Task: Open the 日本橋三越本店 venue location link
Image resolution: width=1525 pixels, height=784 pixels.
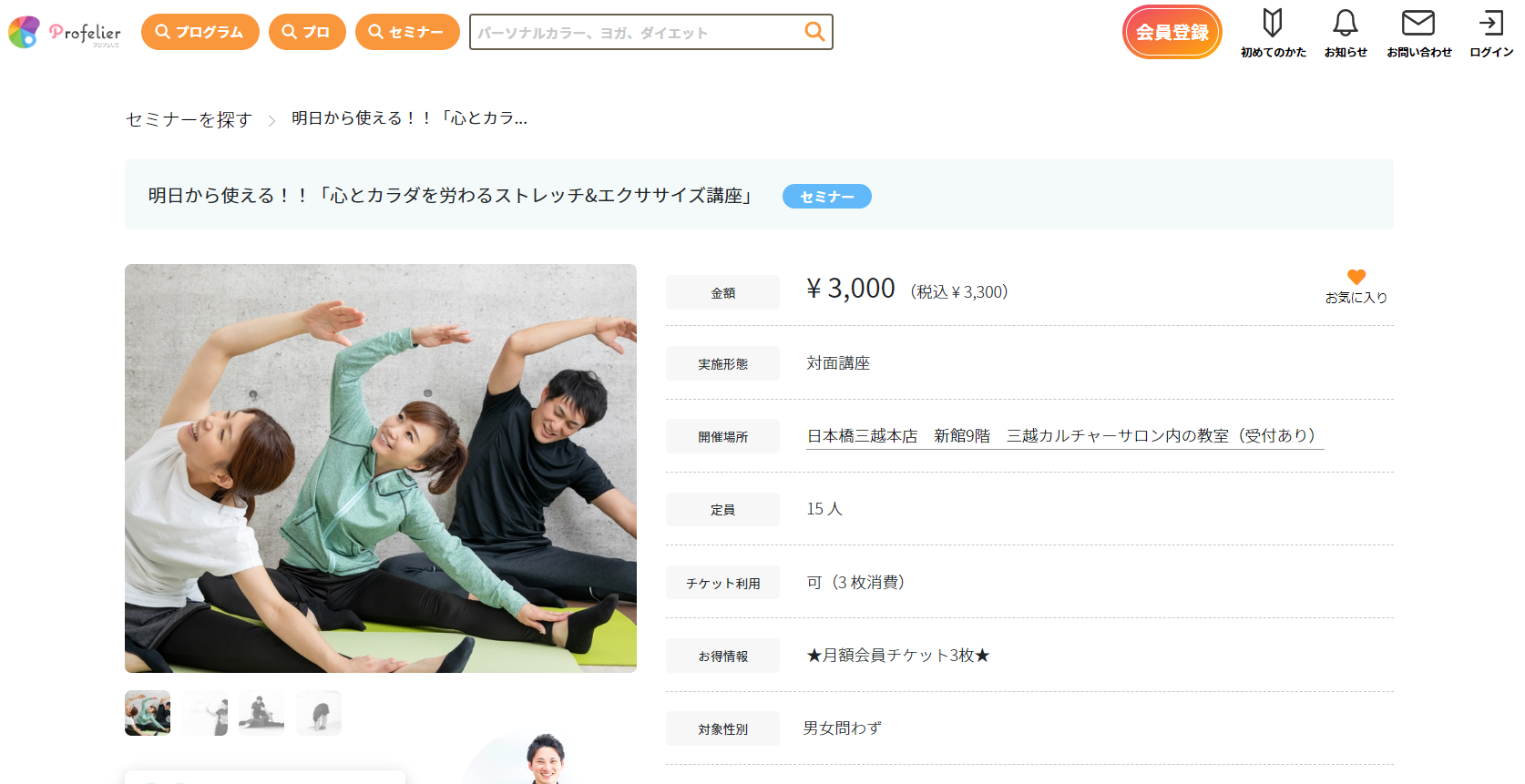Action: click(x=1064, y=436)
